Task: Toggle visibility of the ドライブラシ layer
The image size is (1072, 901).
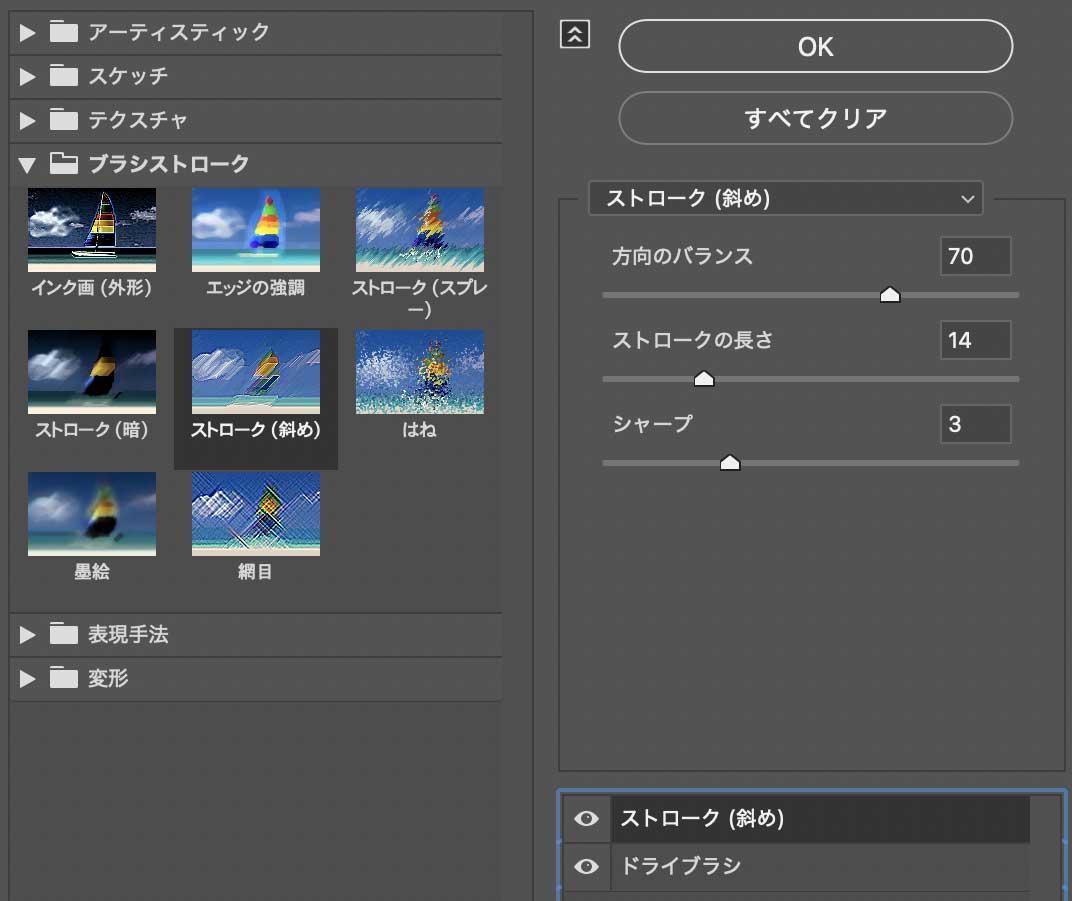Action: coord(586,866)
